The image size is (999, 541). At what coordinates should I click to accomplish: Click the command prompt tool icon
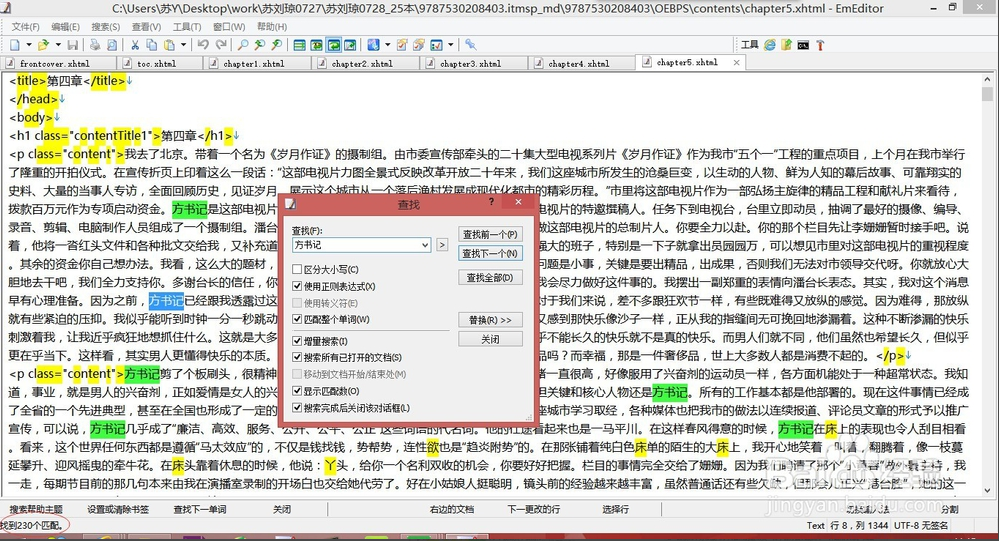coord(803,45)
